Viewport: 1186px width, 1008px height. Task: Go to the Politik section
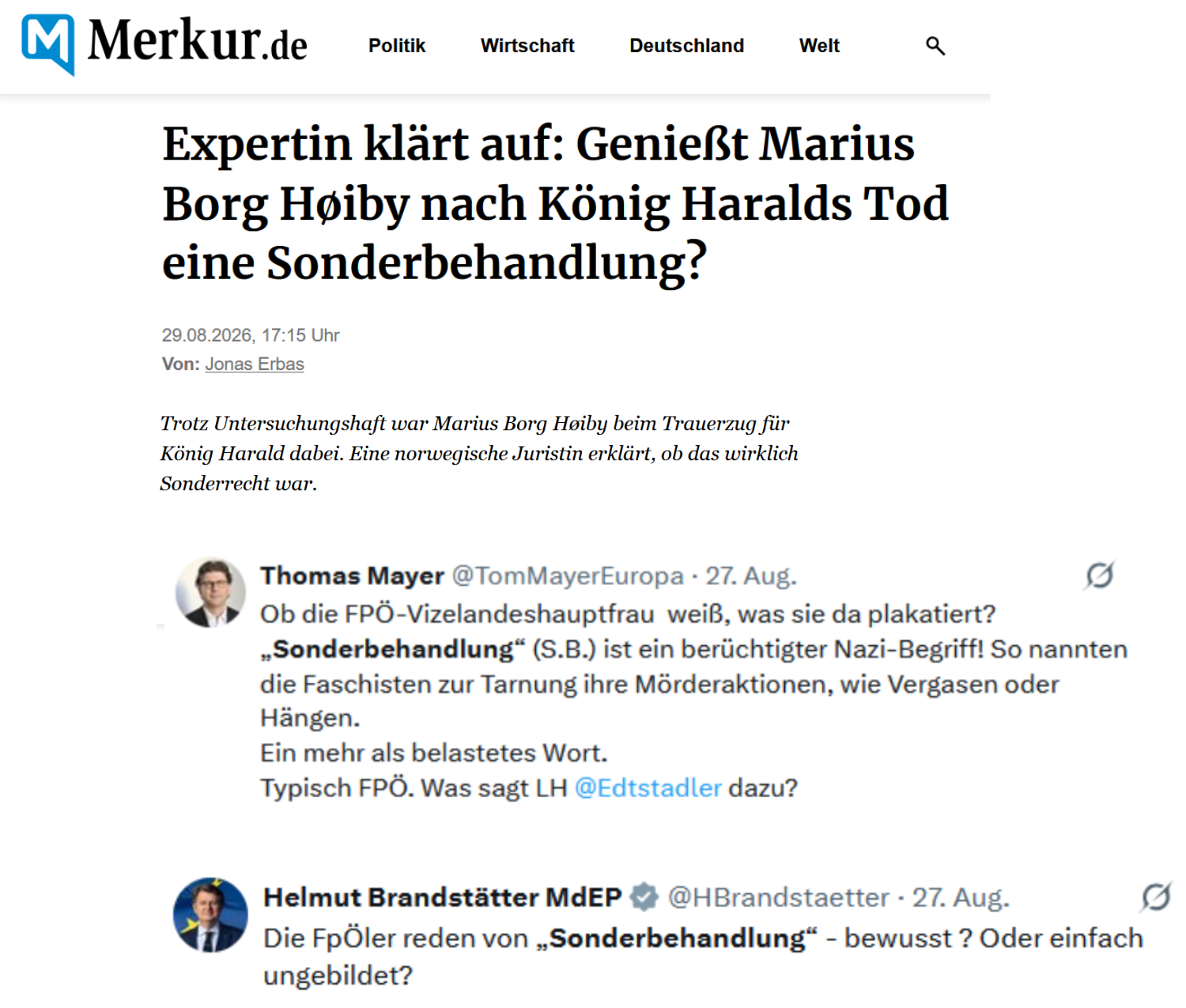tap(397, 46)
